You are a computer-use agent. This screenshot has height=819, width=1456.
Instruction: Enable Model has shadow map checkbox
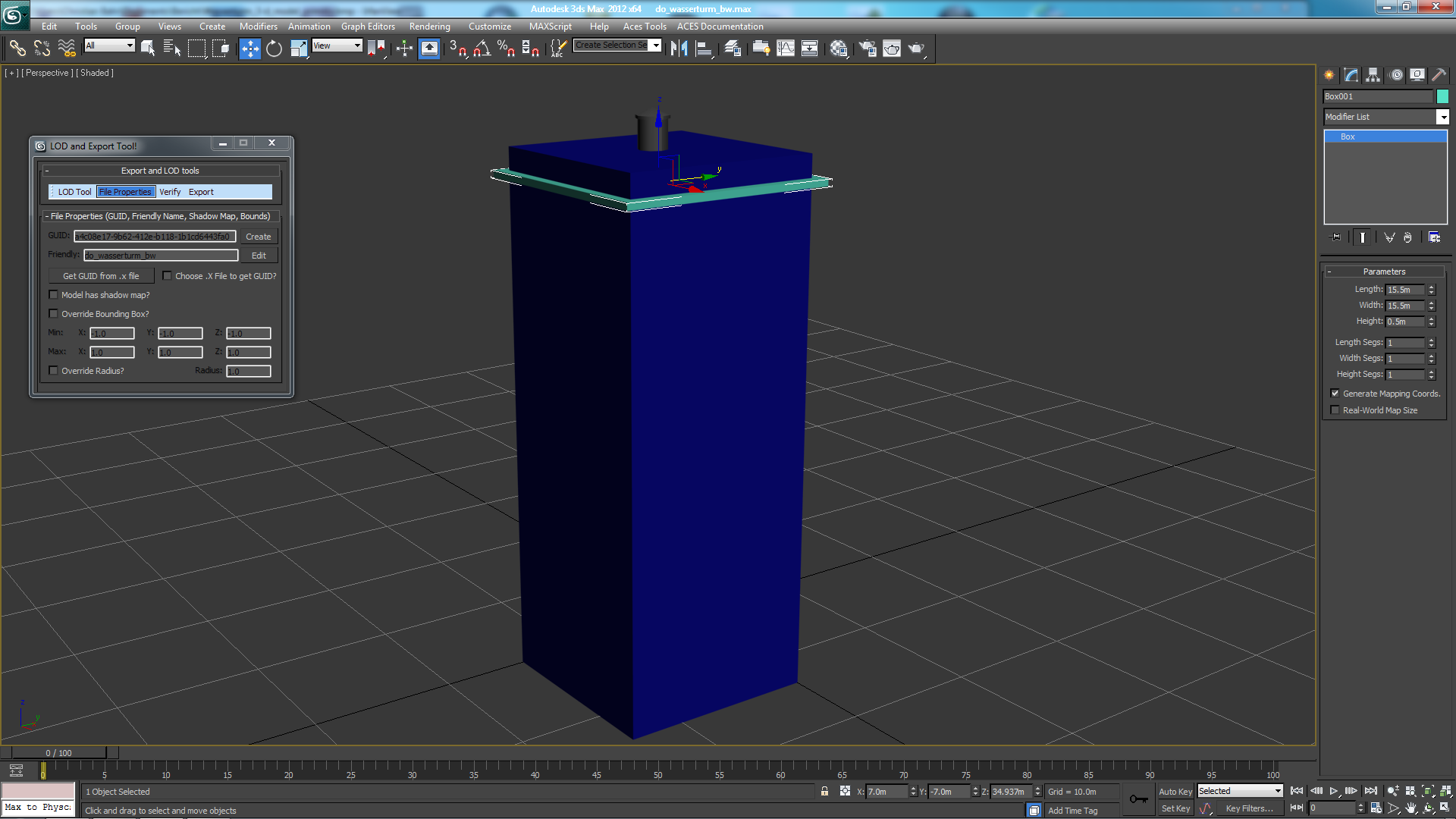click(54, 295)
